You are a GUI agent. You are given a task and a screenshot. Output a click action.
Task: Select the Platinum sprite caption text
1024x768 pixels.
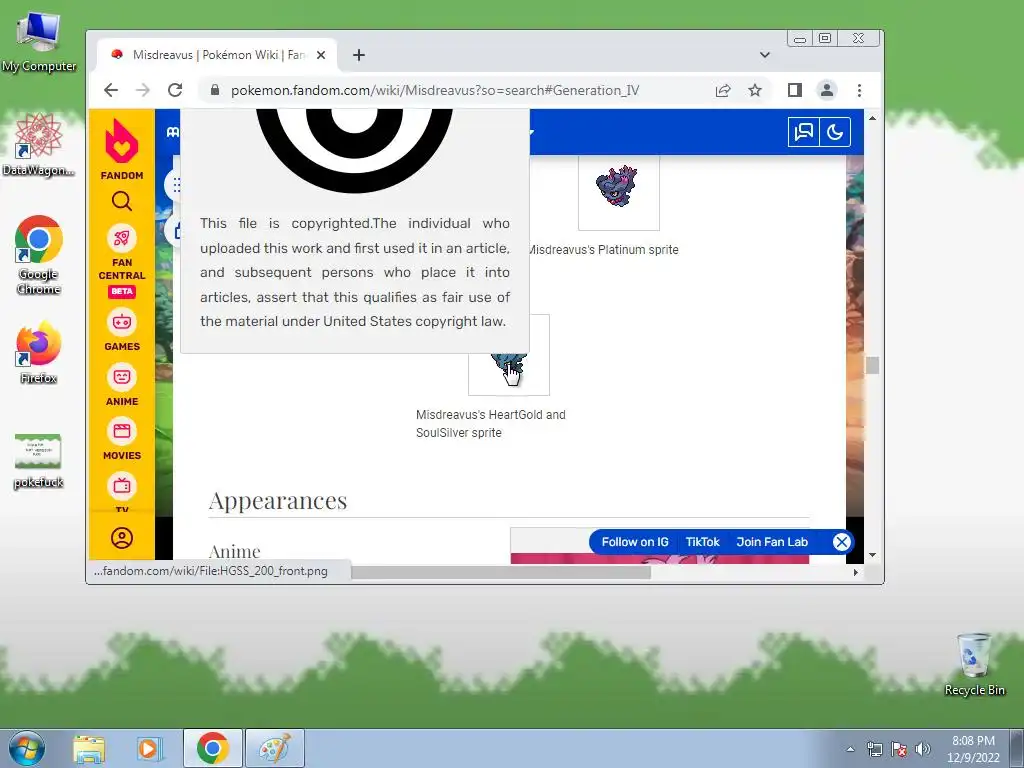(603, 249)
